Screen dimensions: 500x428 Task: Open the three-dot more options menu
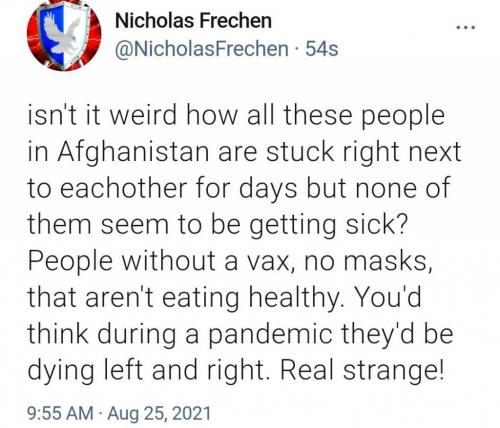click(466, 28)
